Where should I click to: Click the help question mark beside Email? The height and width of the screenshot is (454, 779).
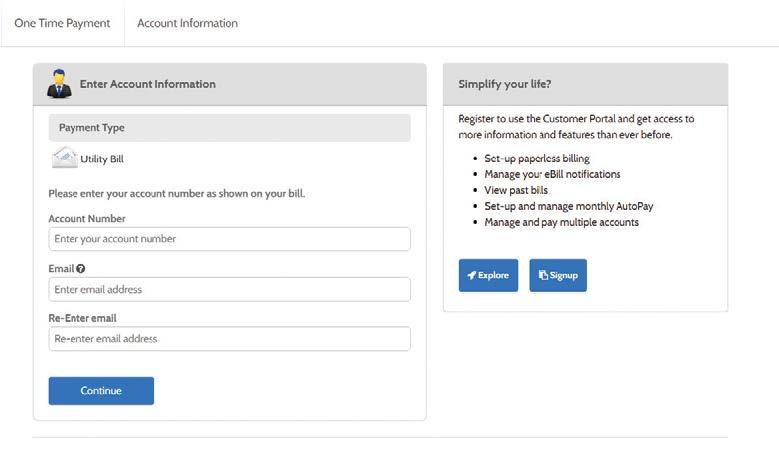coord(80,268)
